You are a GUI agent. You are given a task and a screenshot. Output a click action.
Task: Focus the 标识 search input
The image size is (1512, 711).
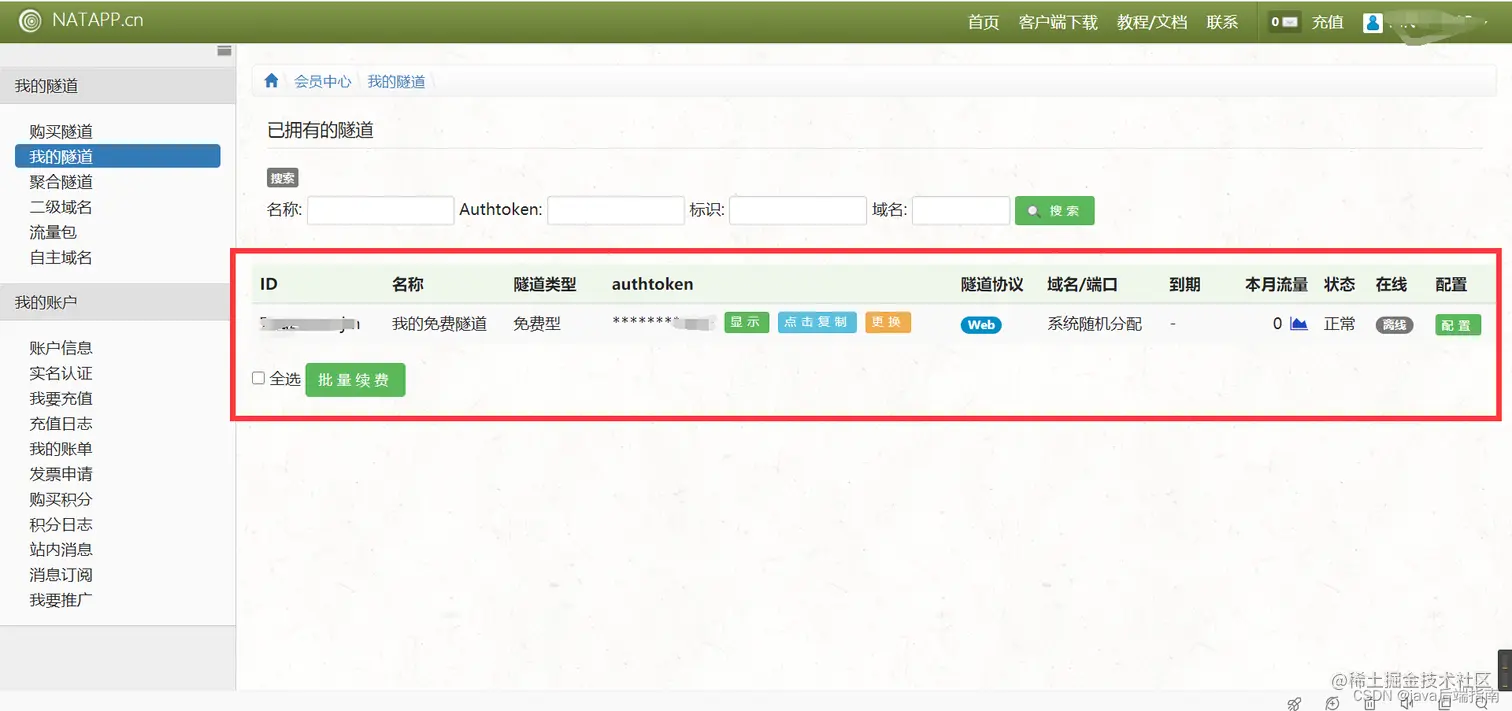(798, 210)
